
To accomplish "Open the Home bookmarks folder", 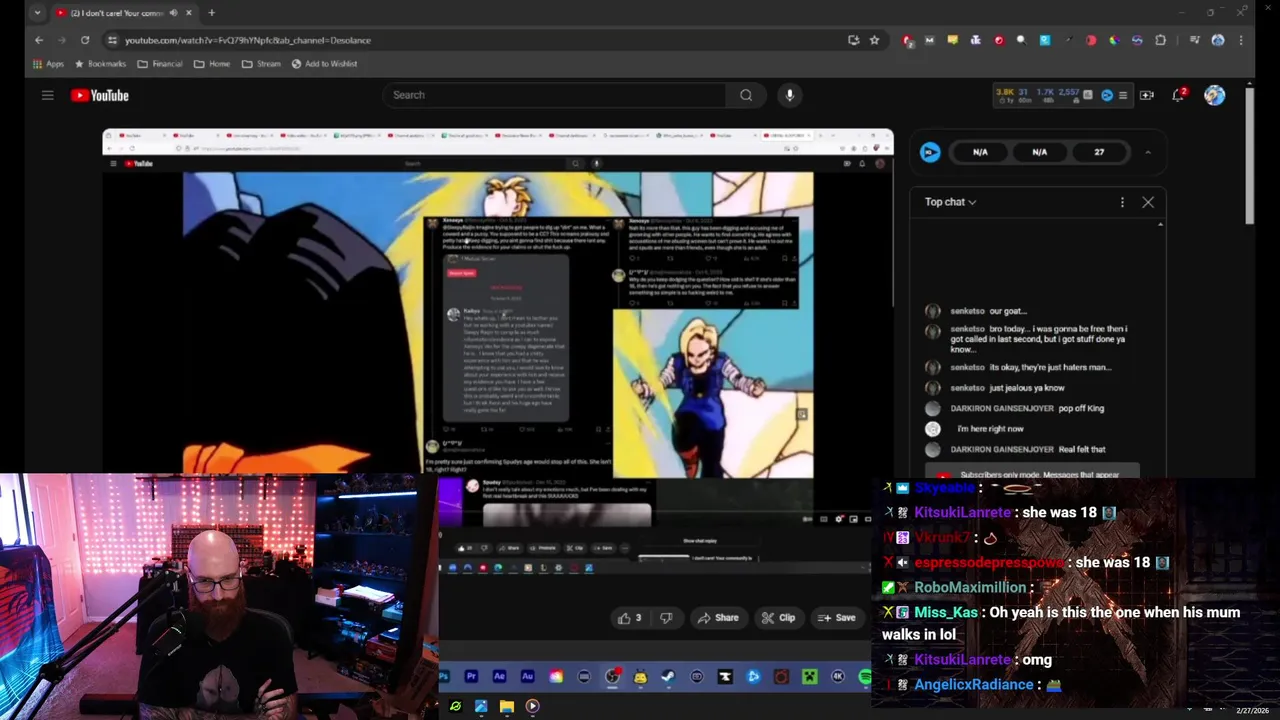I will pyautogui.click(x=212, y=64).
